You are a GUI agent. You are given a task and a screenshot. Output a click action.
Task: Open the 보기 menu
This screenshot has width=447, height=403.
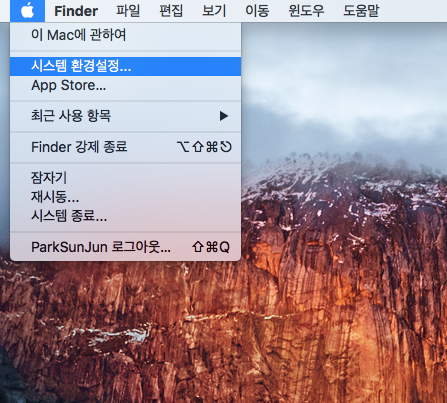214,11
